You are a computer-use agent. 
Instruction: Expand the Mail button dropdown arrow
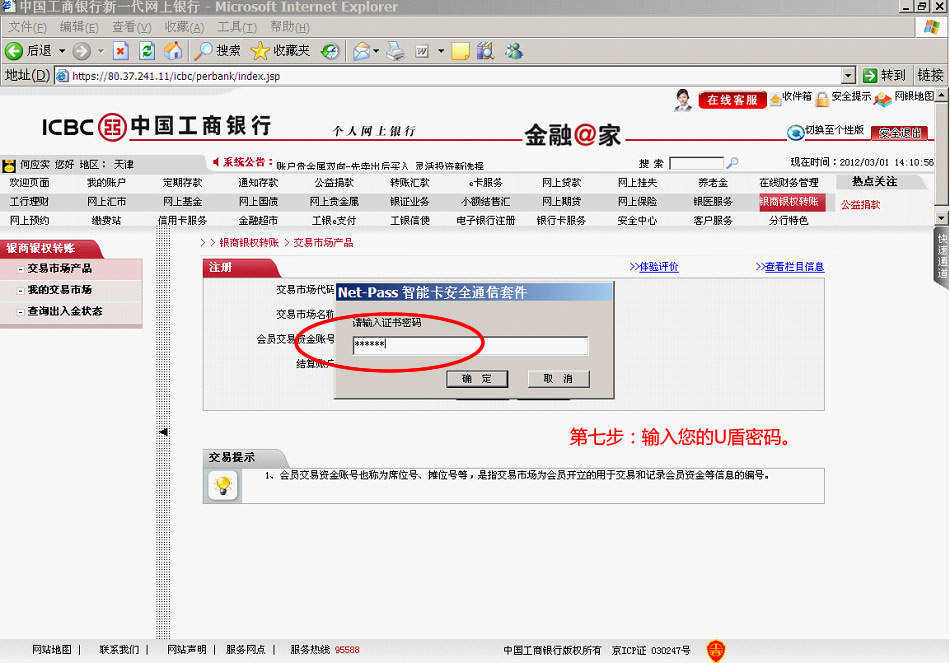376,51
